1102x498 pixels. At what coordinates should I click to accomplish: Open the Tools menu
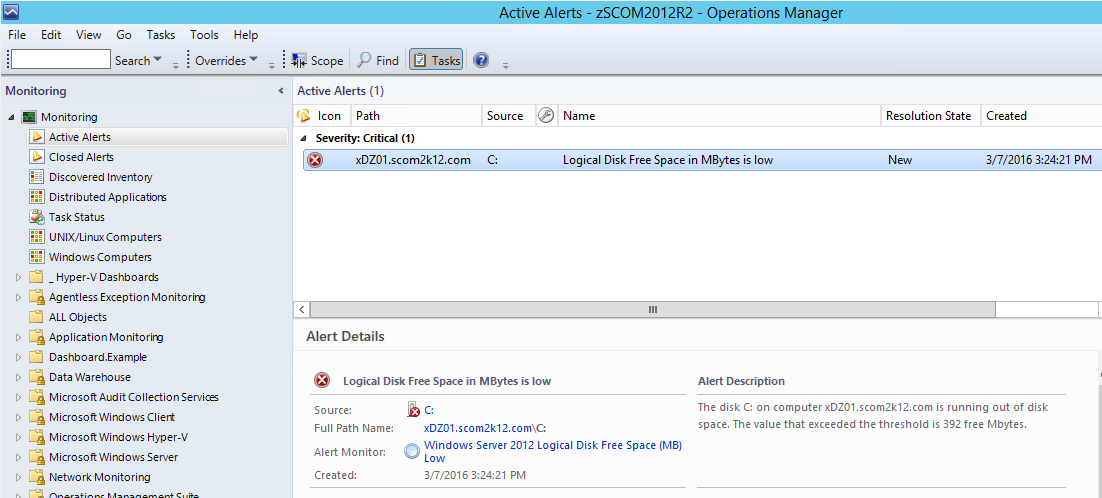pyautogui.click(x=204, y=34)
